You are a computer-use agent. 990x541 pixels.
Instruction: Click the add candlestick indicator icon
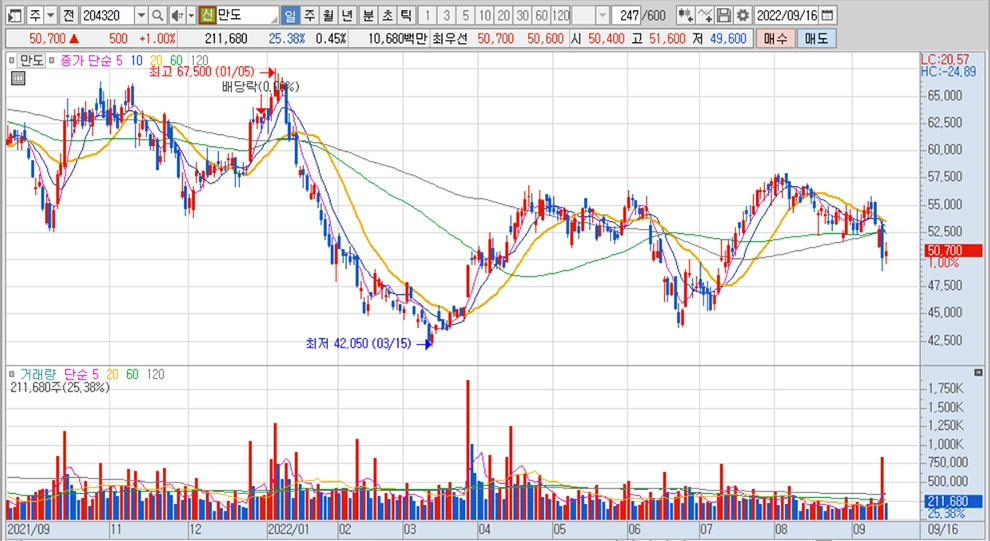coord(685,16)
